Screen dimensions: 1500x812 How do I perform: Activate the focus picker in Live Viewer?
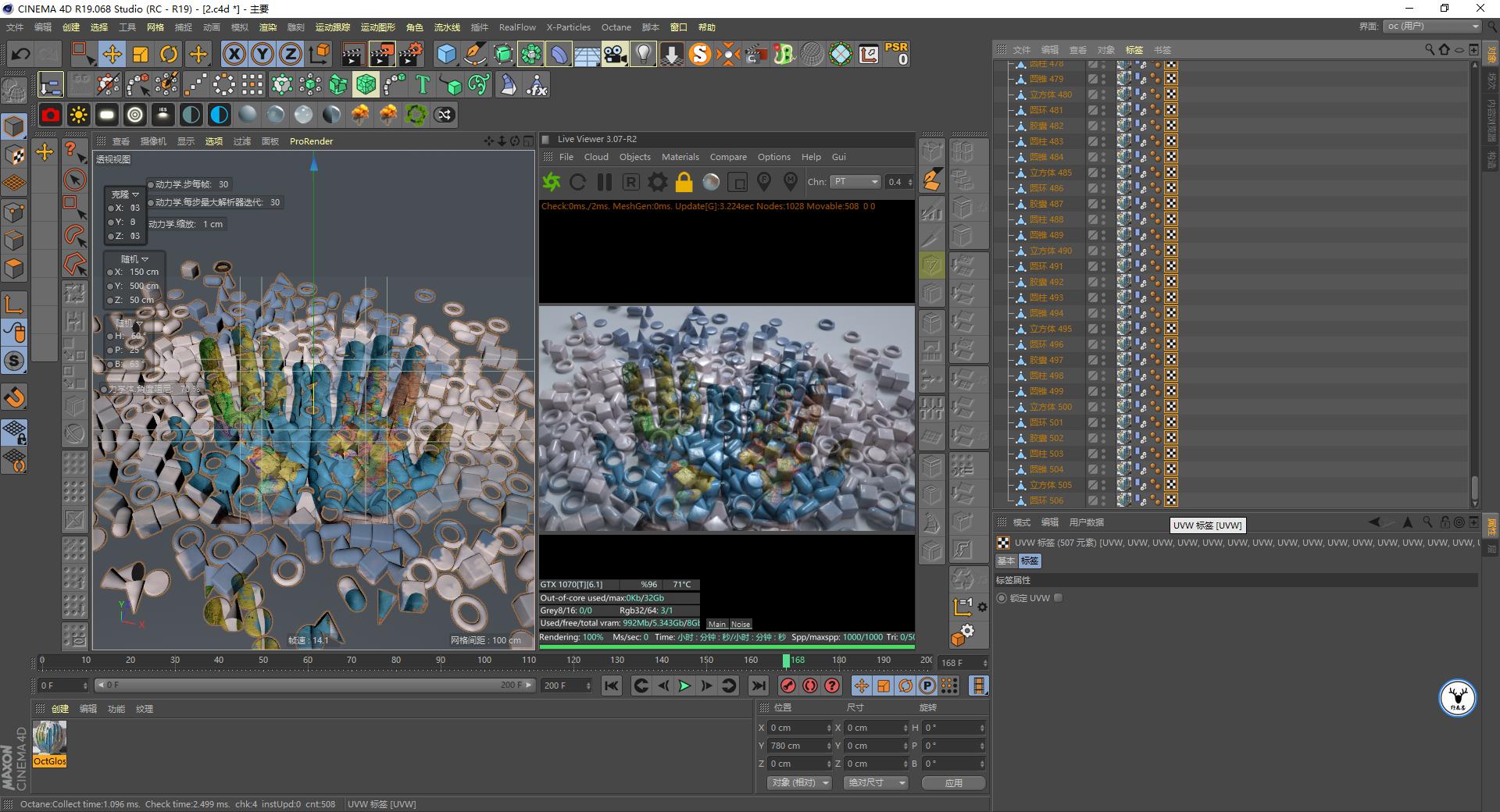(x=764, y=182)
